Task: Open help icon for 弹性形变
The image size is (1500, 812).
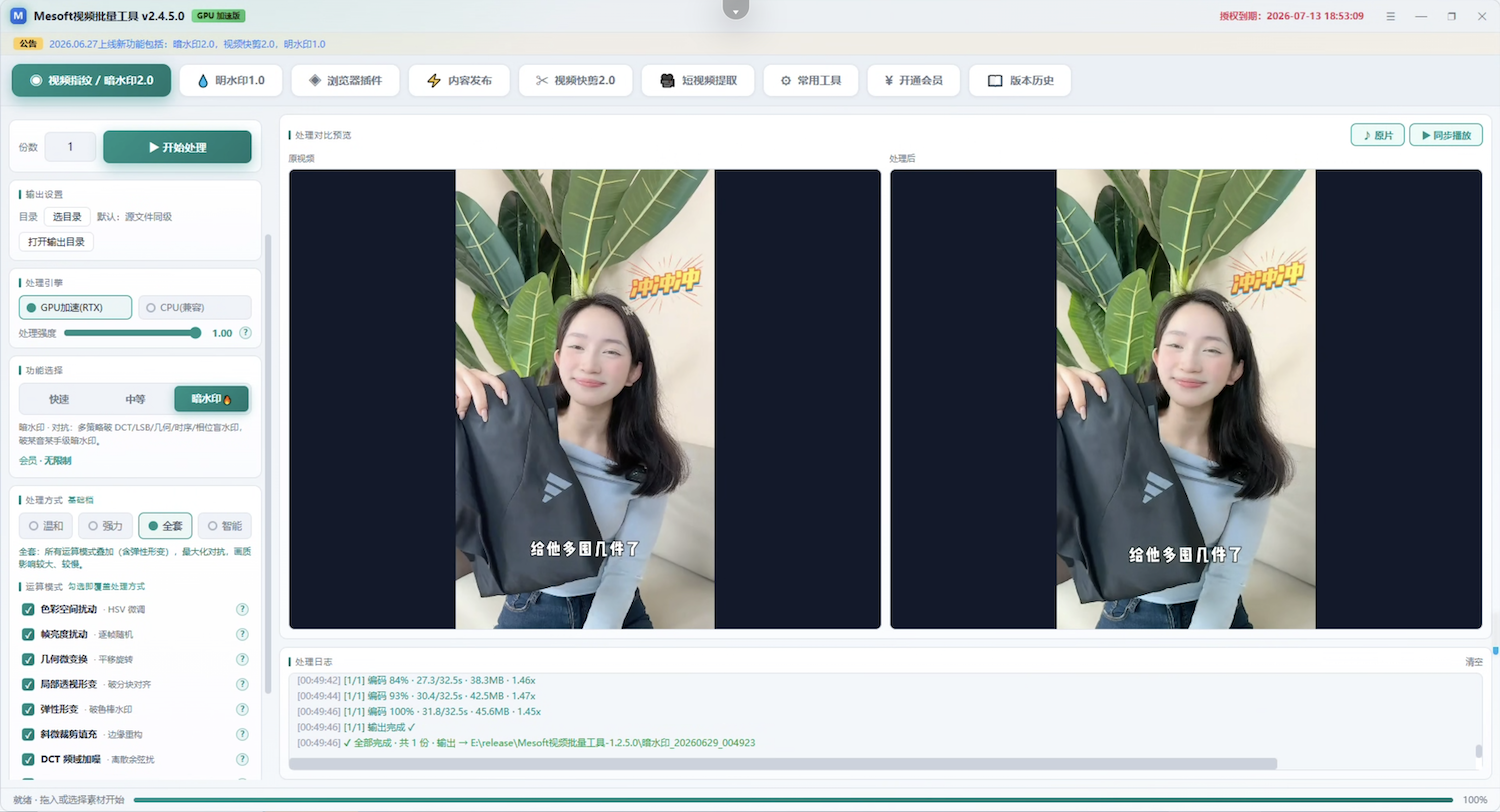Action: point(242,709)
